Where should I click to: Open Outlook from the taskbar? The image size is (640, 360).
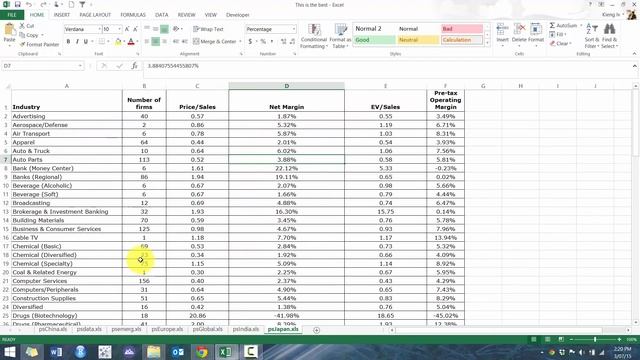178,351
